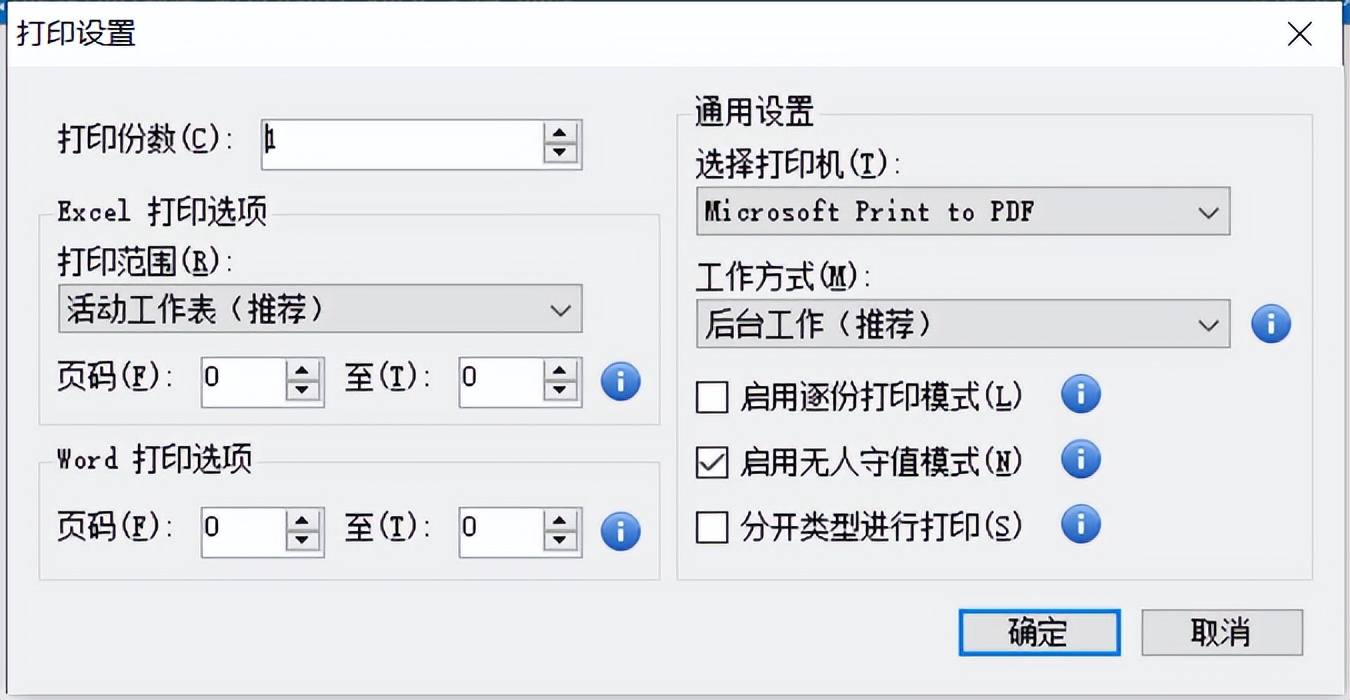1350x700 pixels.
Task: Click the info icon beside Word page range
Action: click(619, 531)
